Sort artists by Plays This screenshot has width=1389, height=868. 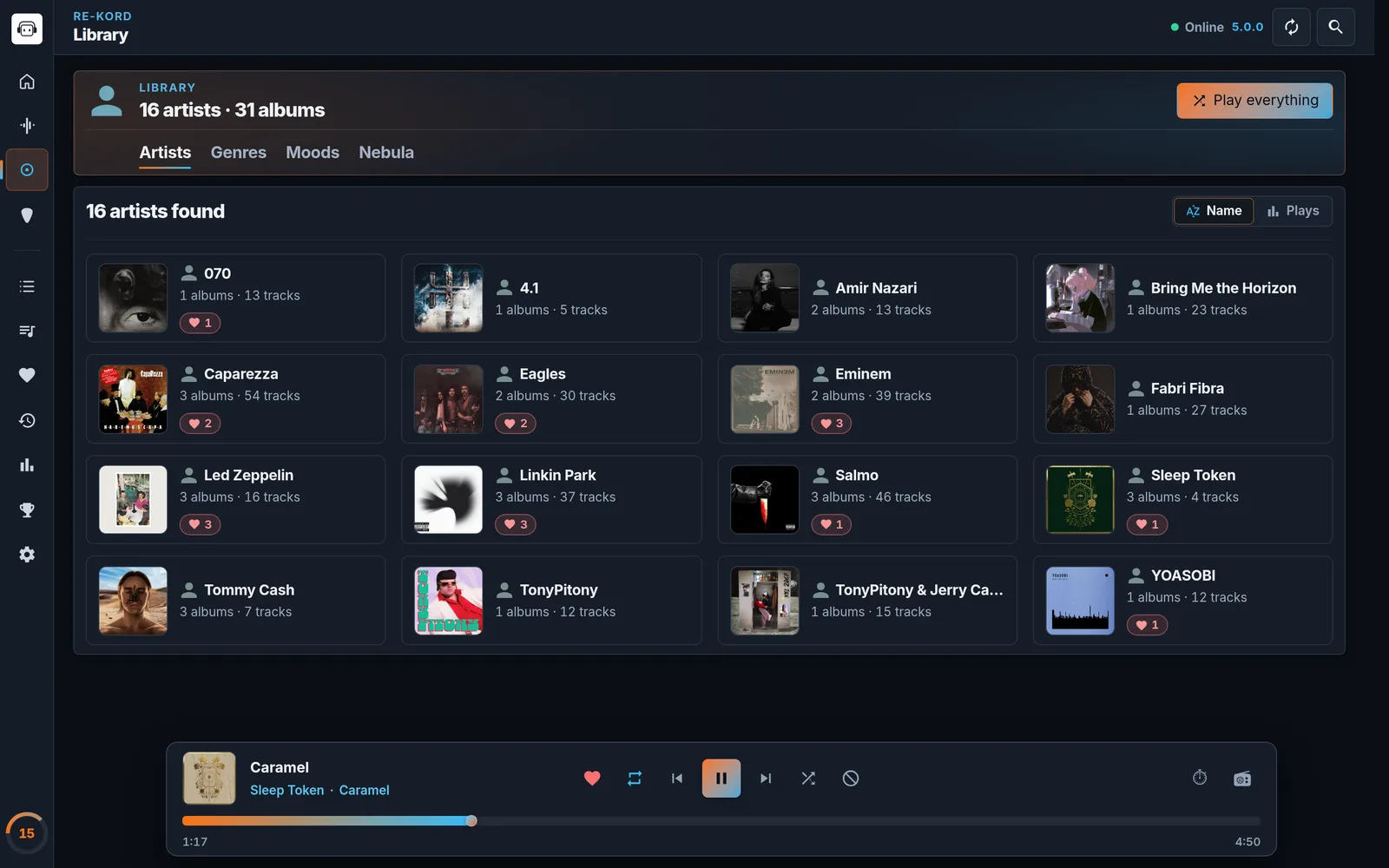click(x=1293, y=211)
